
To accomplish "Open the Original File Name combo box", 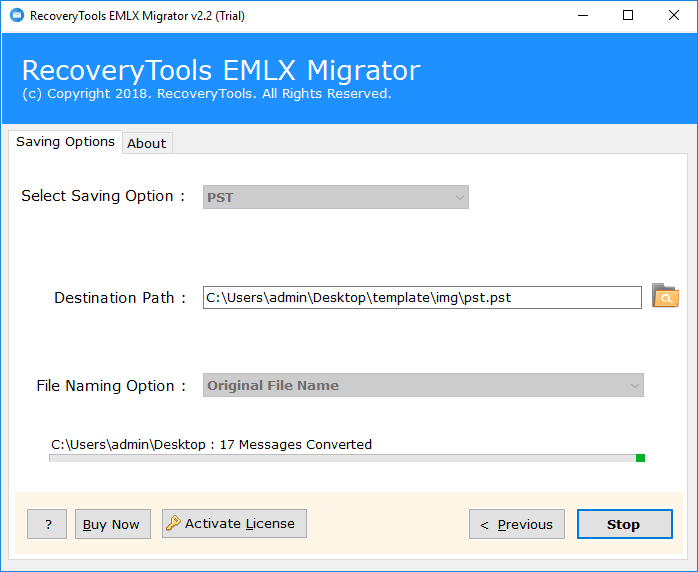I will tap(423, 385).
